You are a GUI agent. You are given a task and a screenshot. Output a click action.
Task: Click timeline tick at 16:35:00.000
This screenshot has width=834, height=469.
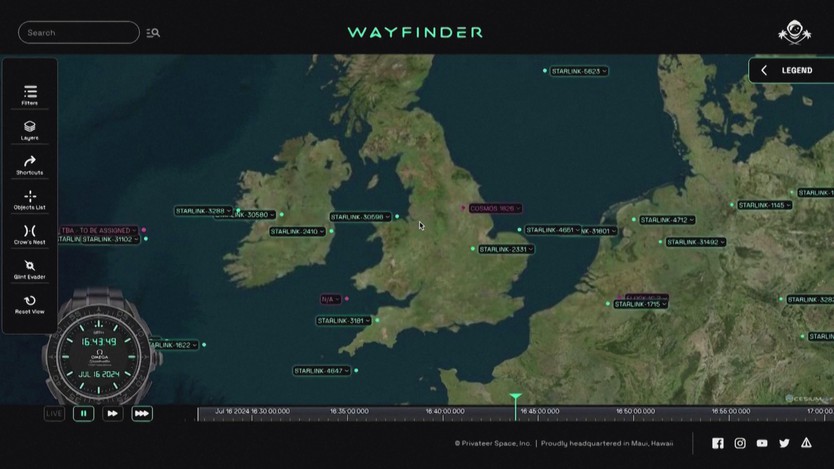point(349,412)
